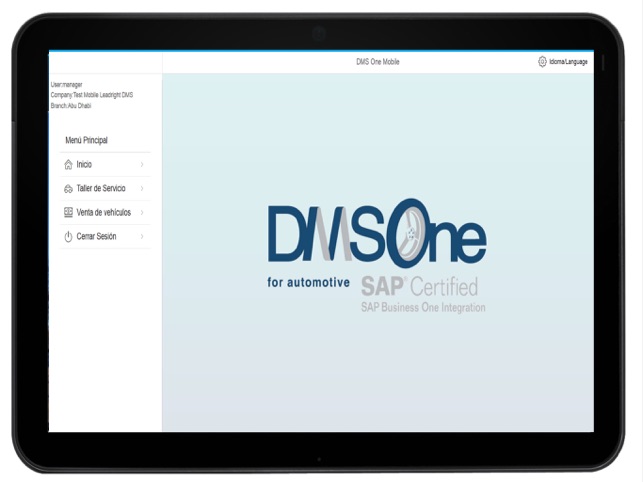The height and width of the screenshot is (482, 643).
Task: Open the Idioma/Language setting link
Action: [568, 62]
